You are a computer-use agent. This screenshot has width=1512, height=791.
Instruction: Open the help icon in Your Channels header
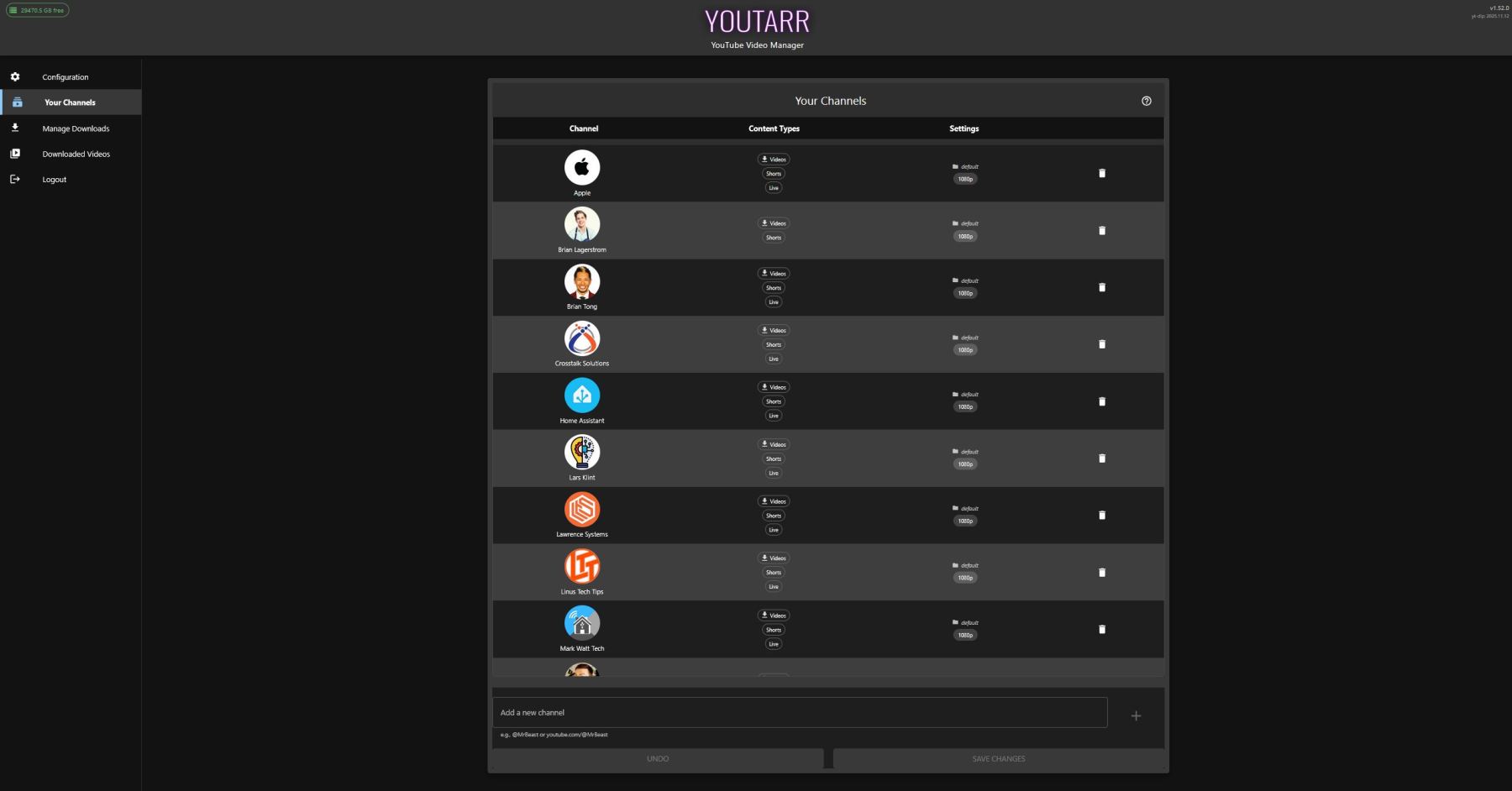(1146, 101)
